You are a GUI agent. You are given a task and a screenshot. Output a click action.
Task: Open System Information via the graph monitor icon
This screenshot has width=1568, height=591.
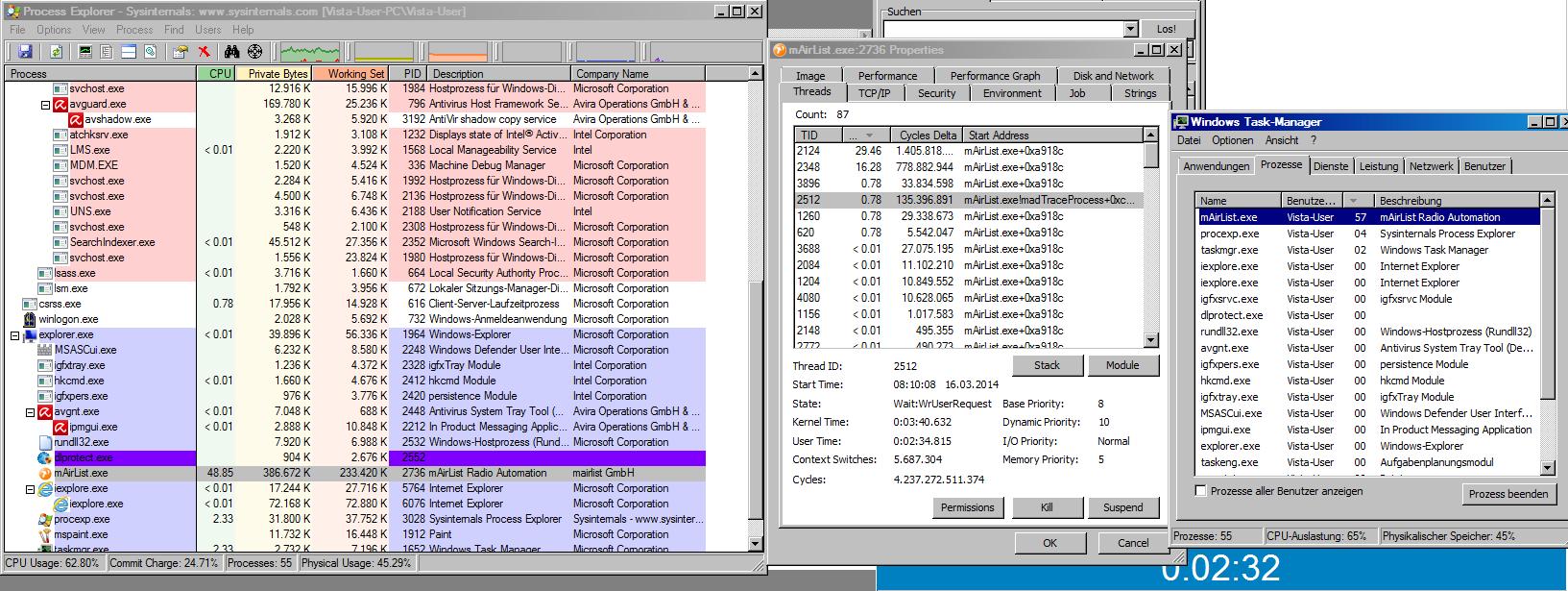point(86,52)
